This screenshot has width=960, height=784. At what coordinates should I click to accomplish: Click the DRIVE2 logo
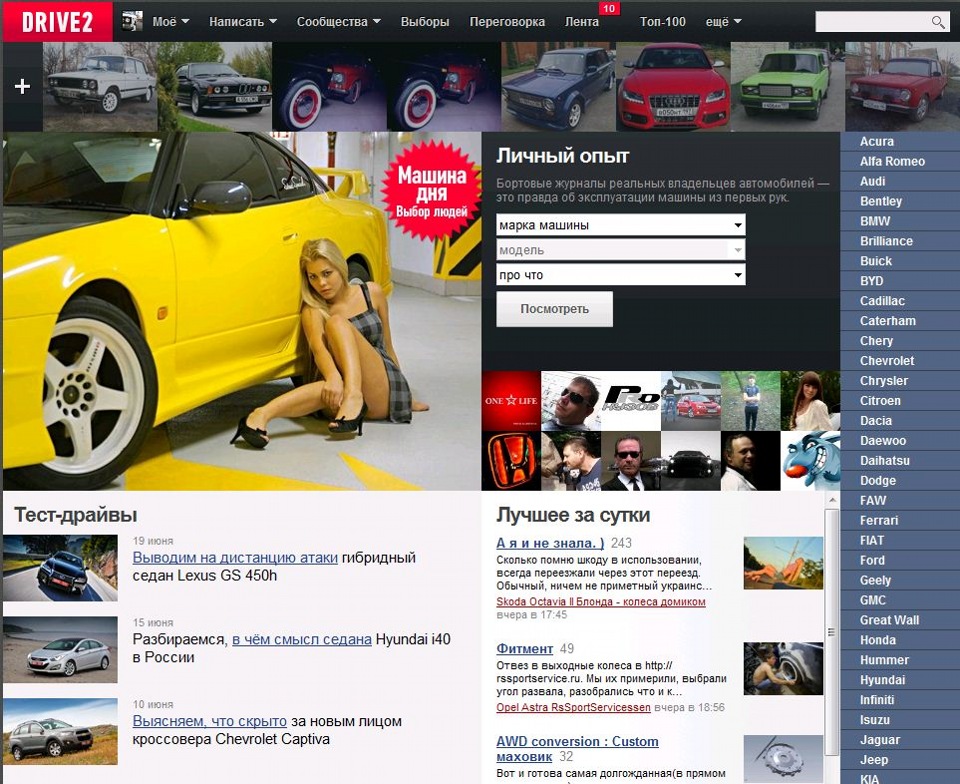[57, 22]
